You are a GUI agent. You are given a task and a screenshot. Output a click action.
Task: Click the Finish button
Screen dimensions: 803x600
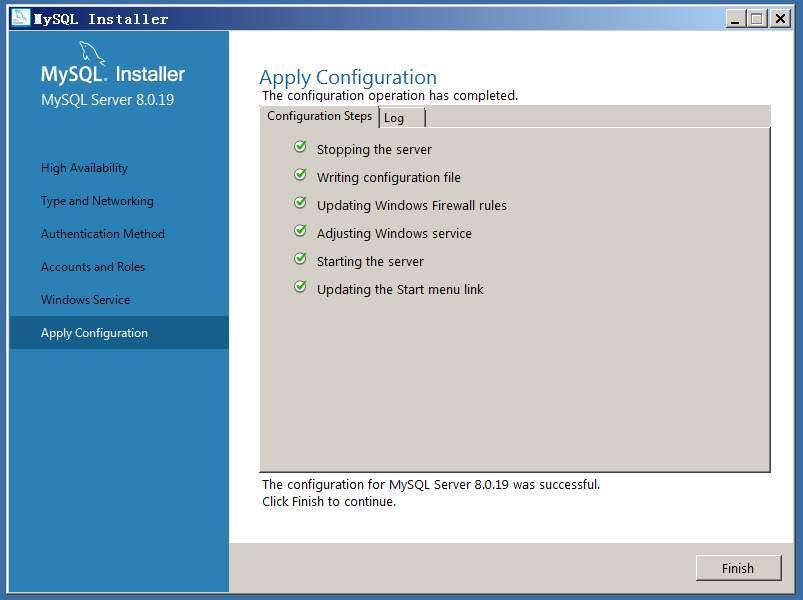coord(738,568)
